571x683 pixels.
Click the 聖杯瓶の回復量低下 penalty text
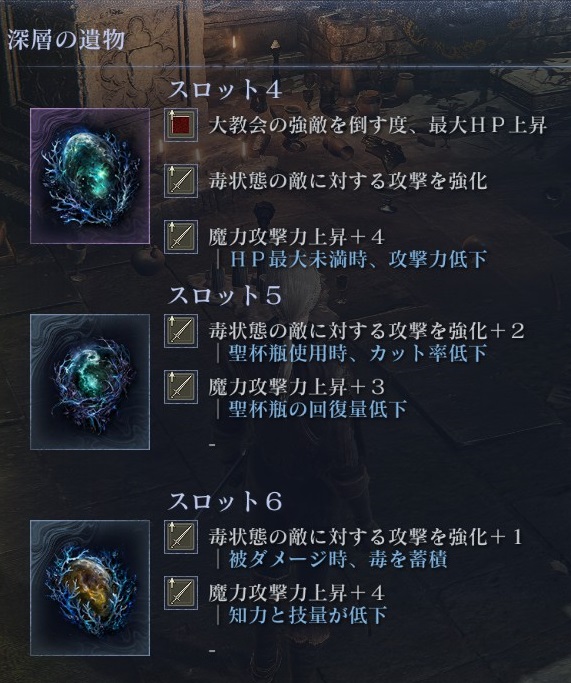pyautogui.click(x=318, y=409)
